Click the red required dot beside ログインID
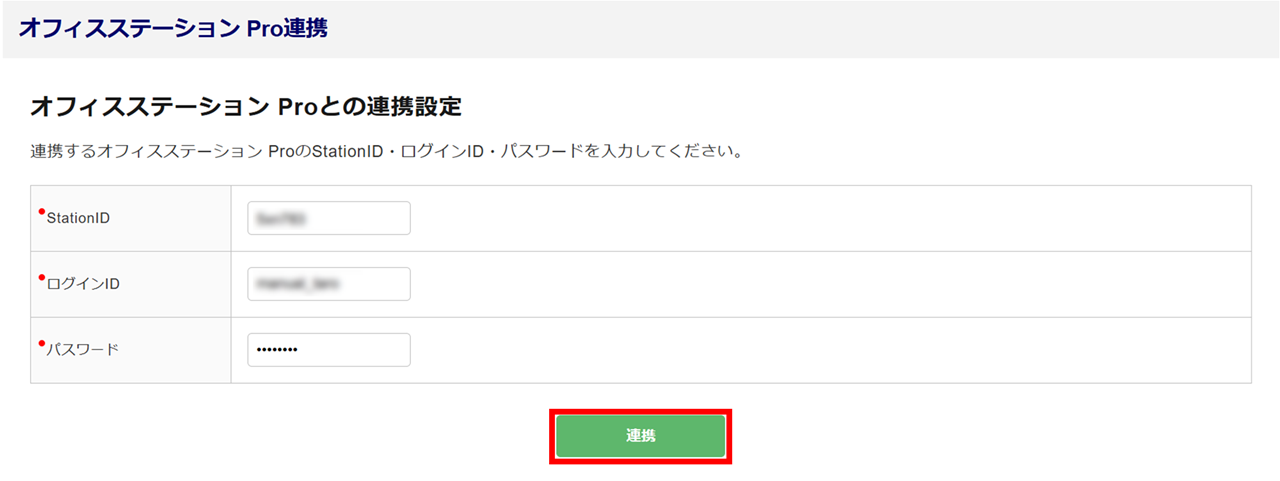This screenshot has width=1280, height=481. tap(42, 277)
